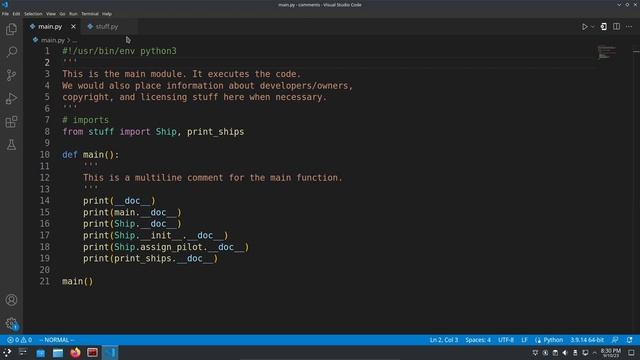Open the Run menu
The height and width of the screenshot is (360, 640).
(x=73, y=13)
